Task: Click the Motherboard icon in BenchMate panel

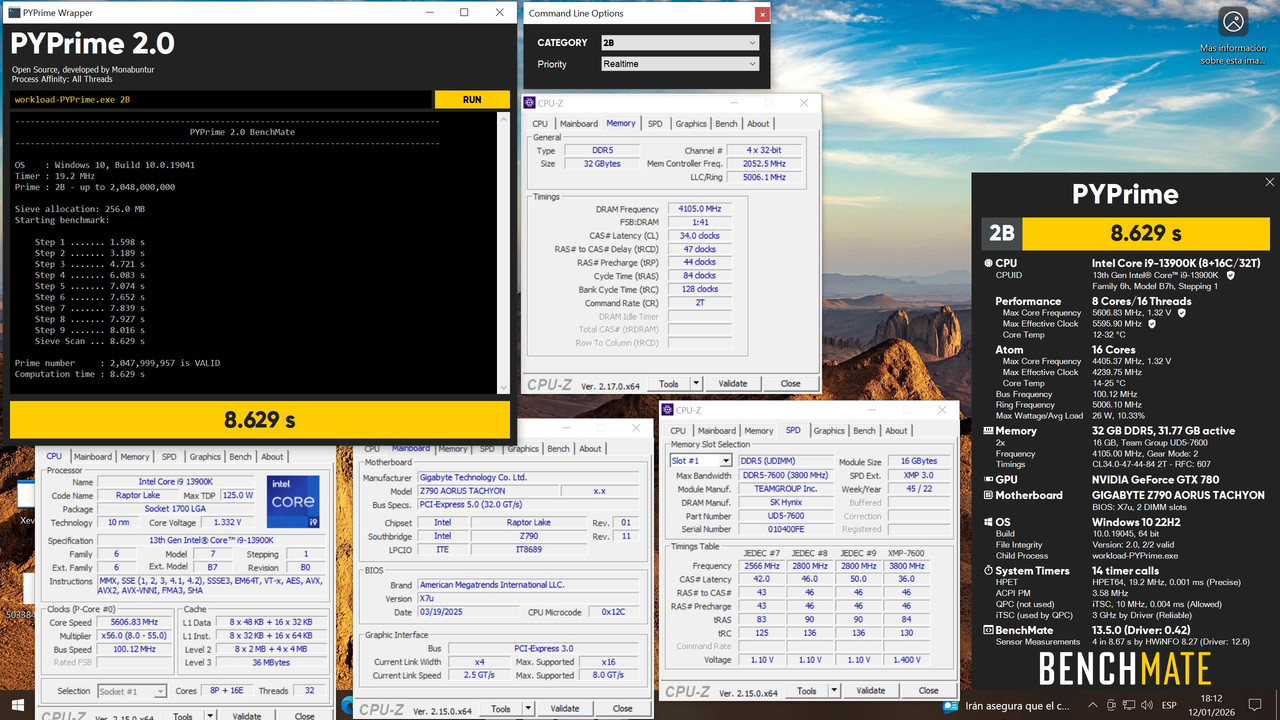Action: click(x=988, y=495)
